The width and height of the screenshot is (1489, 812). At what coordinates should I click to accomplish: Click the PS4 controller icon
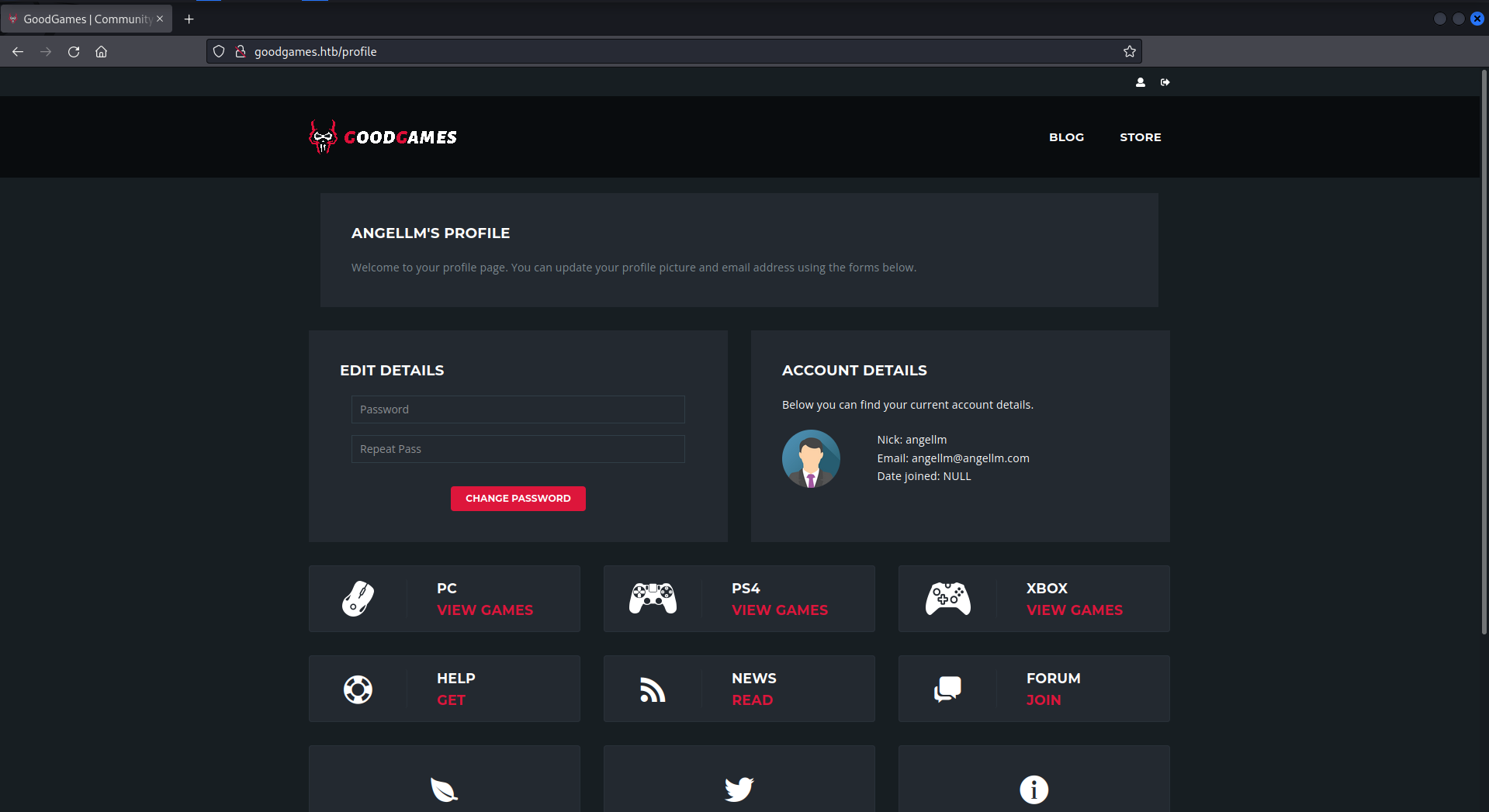tap(653, 599)
